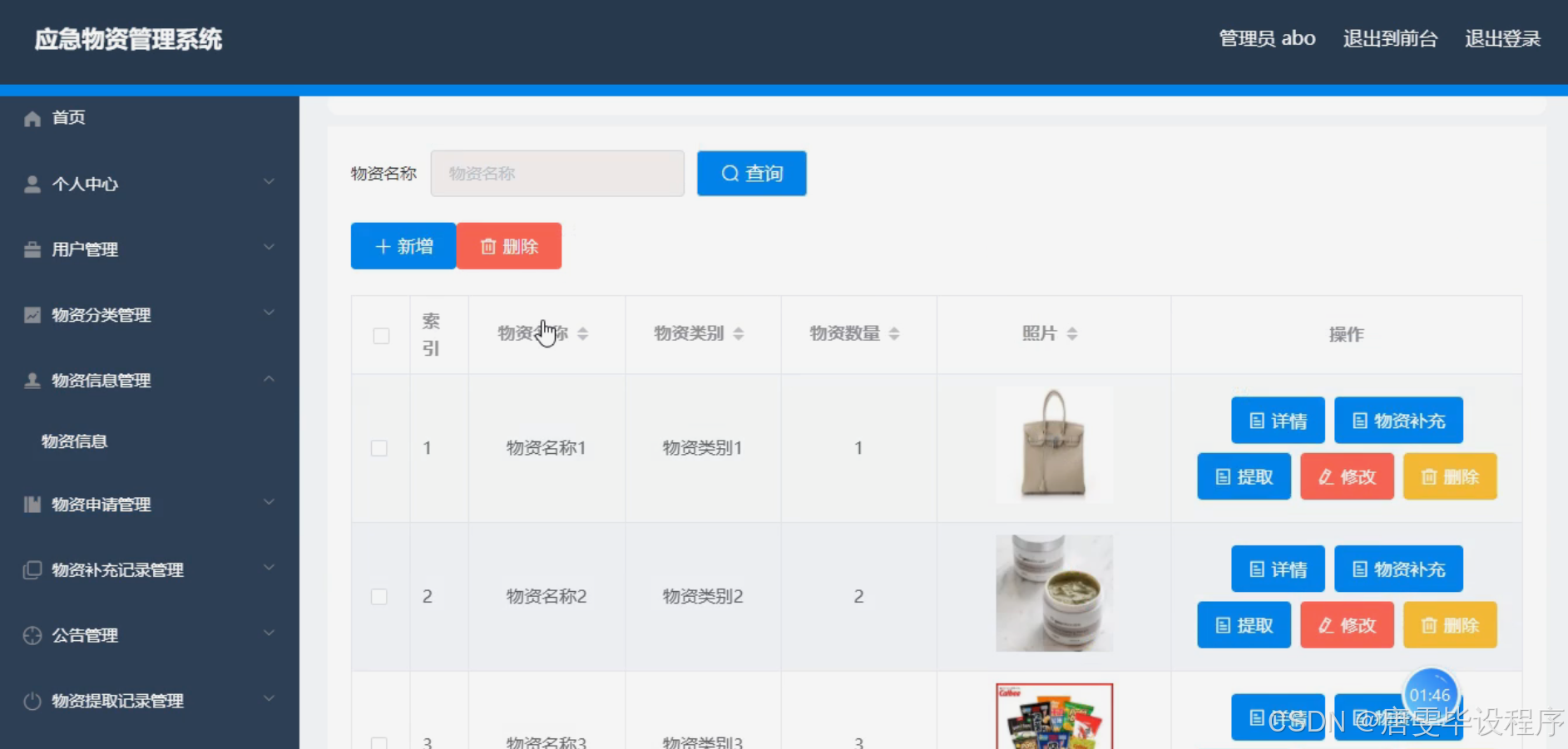Click the 物资名称2 cell
The width and height of the screenshot is (1568, 749).
tap(547, 597)
